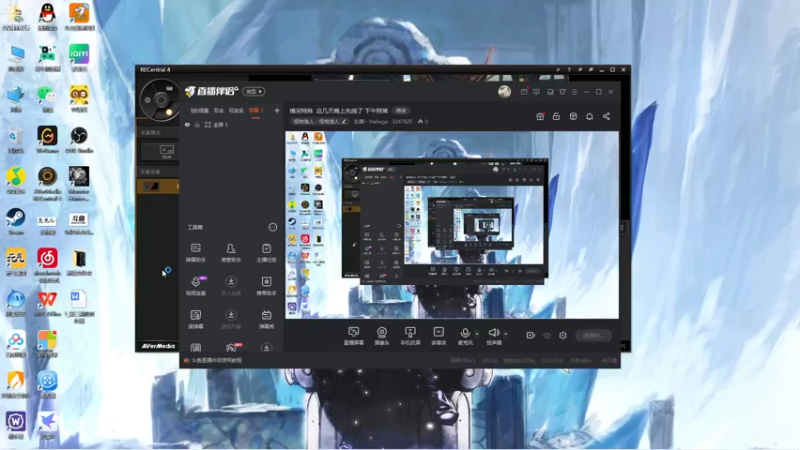Open the WPS Office desktop shortcut
Screen dimensions: 800x450
pos(47,303)
